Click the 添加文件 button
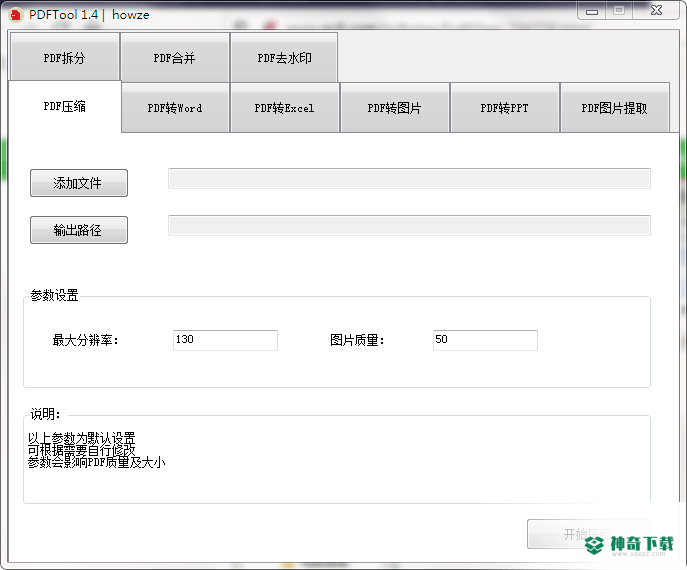The height and width of the screenshot is (570, 687). [79, 183]
